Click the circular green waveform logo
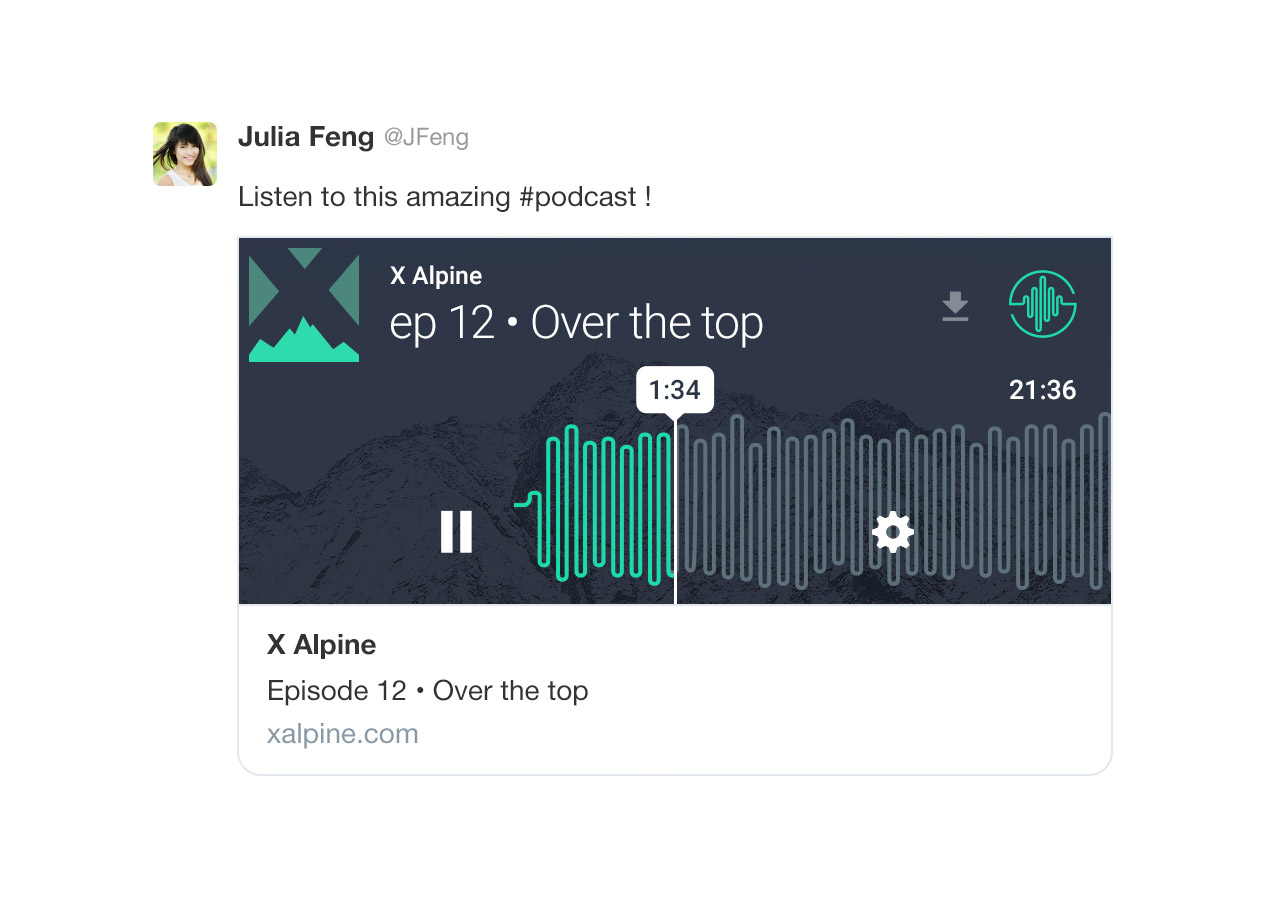 1042,304
